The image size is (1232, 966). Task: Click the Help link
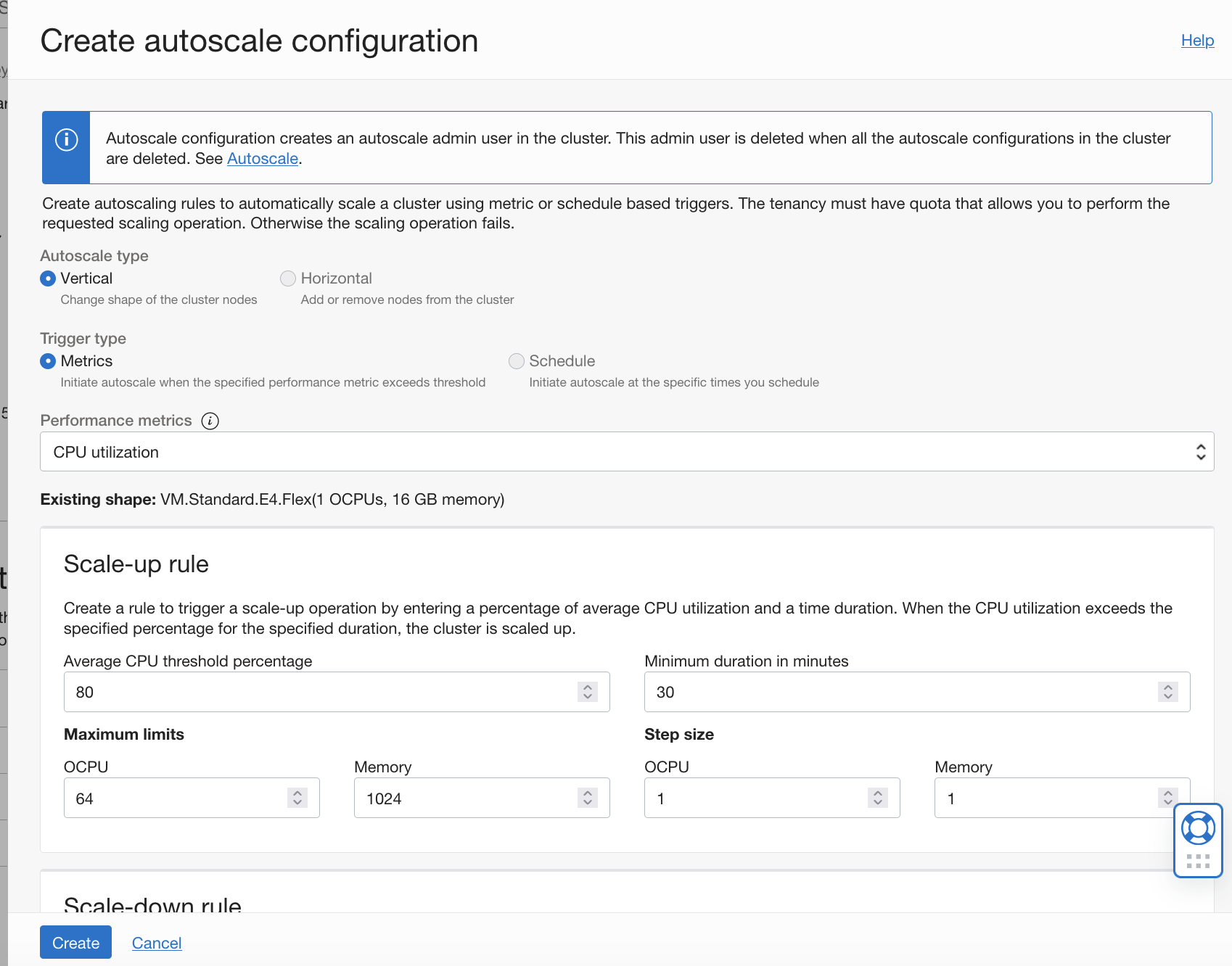(x=1196, y=41)
